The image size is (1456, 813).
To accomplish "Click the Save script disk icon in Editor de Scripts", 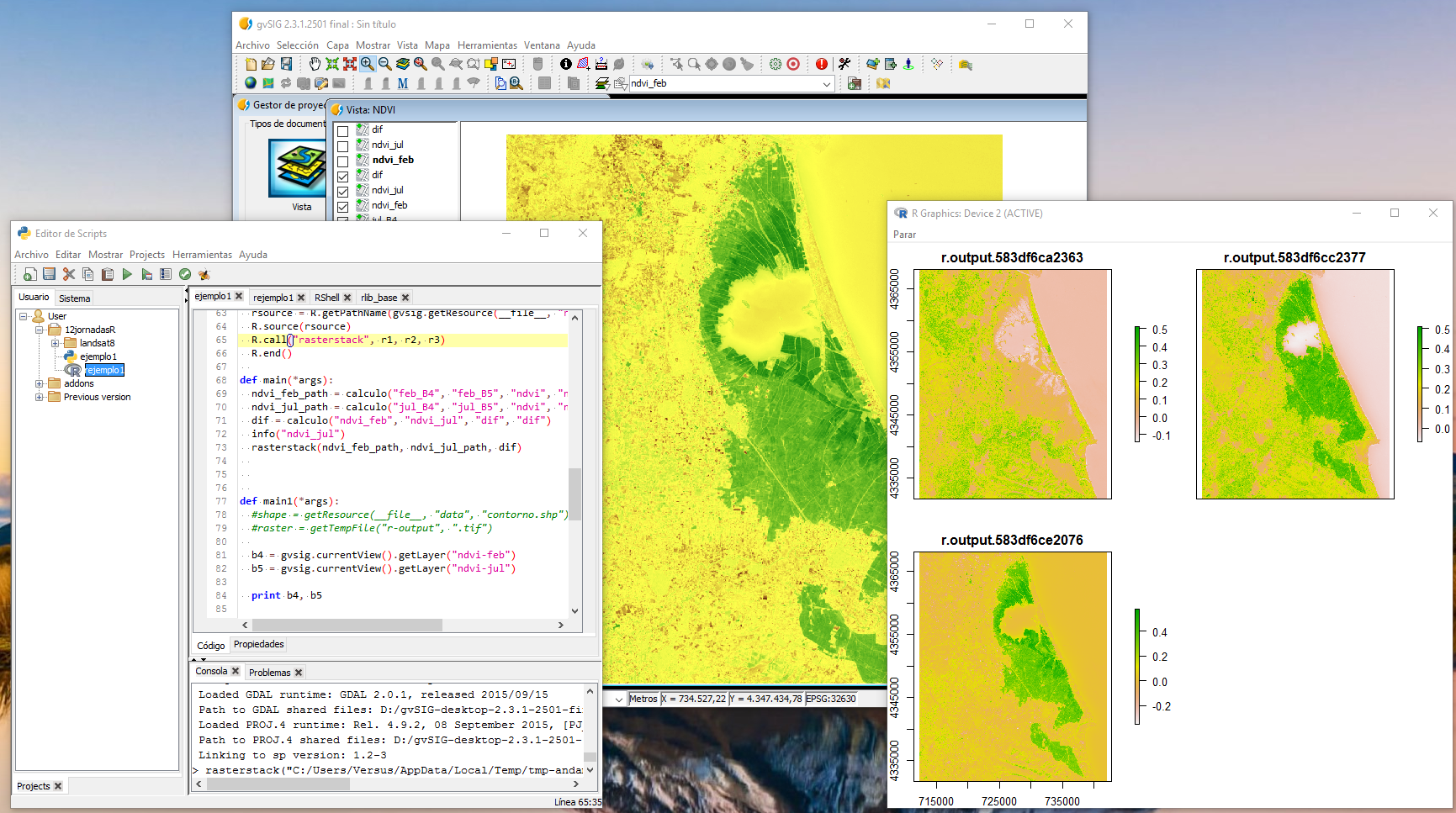I will pyautogui.click(x=49, y=274).
